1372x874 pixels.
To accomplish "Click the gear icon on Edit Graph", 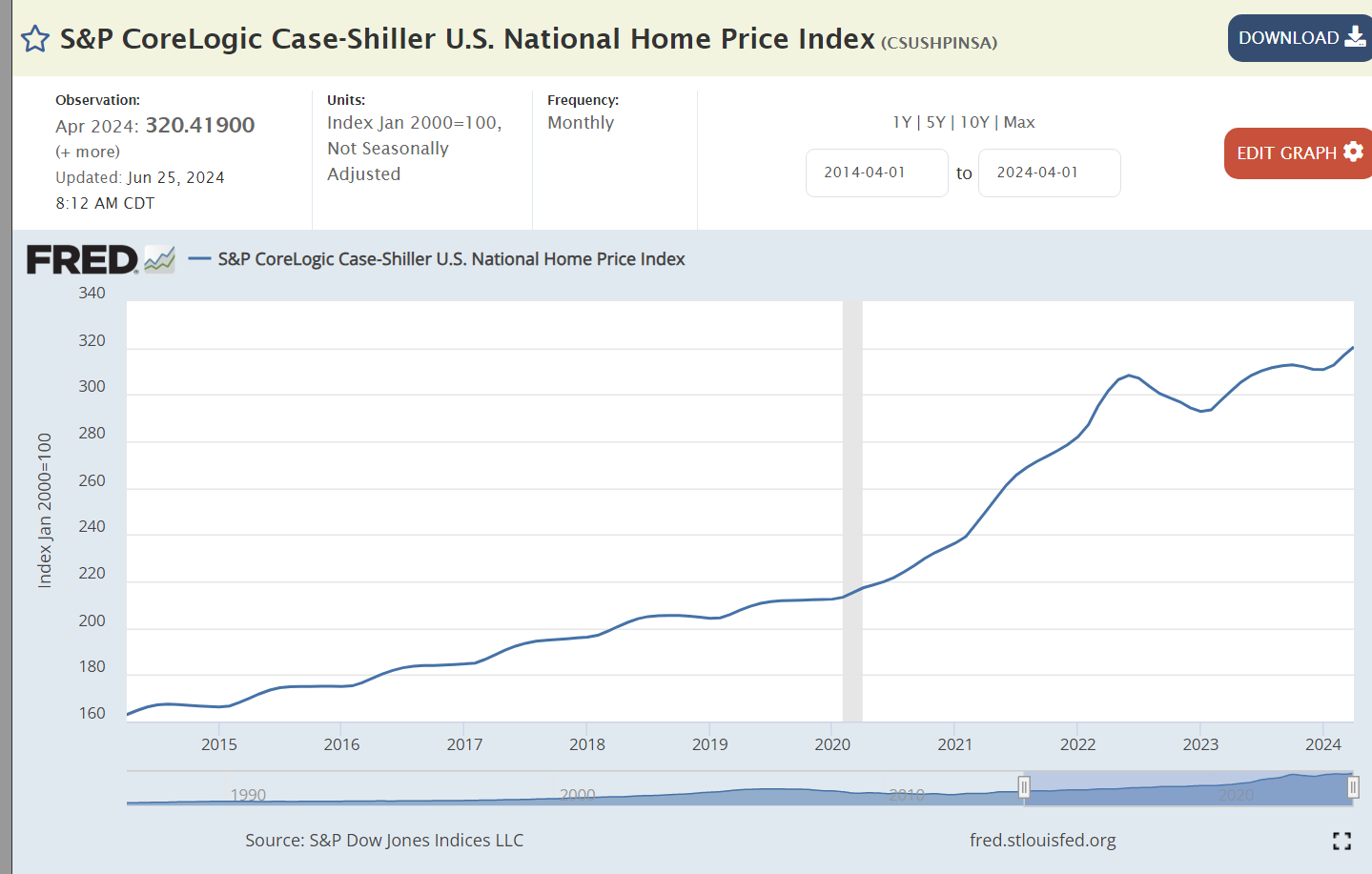I will coord(1353,152).
